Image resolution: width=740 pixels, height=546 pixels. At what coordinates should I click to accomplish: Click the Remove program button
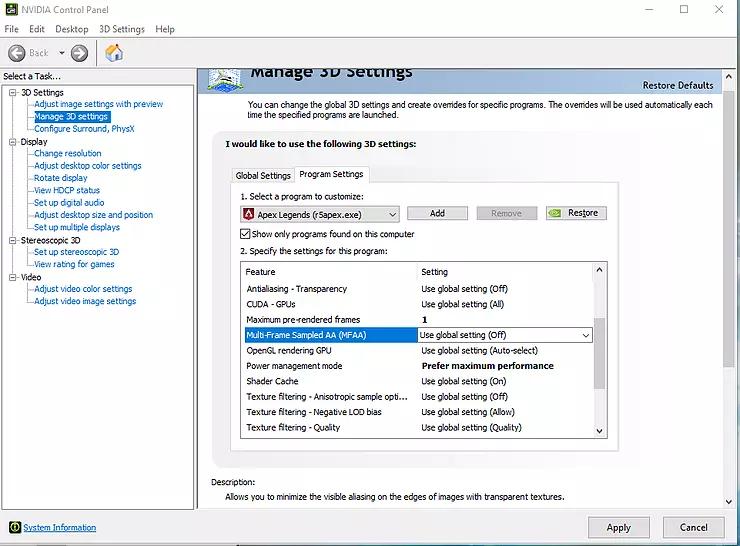506,213
